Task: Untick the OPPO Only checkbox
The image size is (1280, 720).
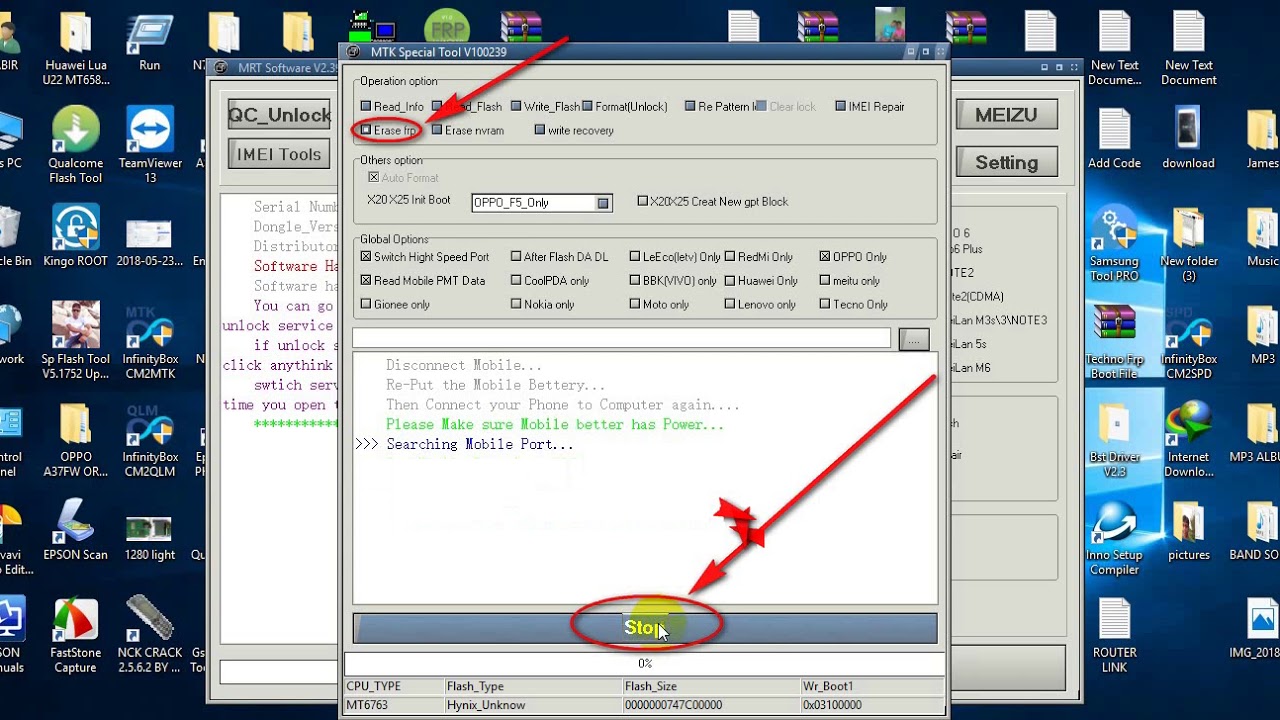Action: click(x=825, y=257)
